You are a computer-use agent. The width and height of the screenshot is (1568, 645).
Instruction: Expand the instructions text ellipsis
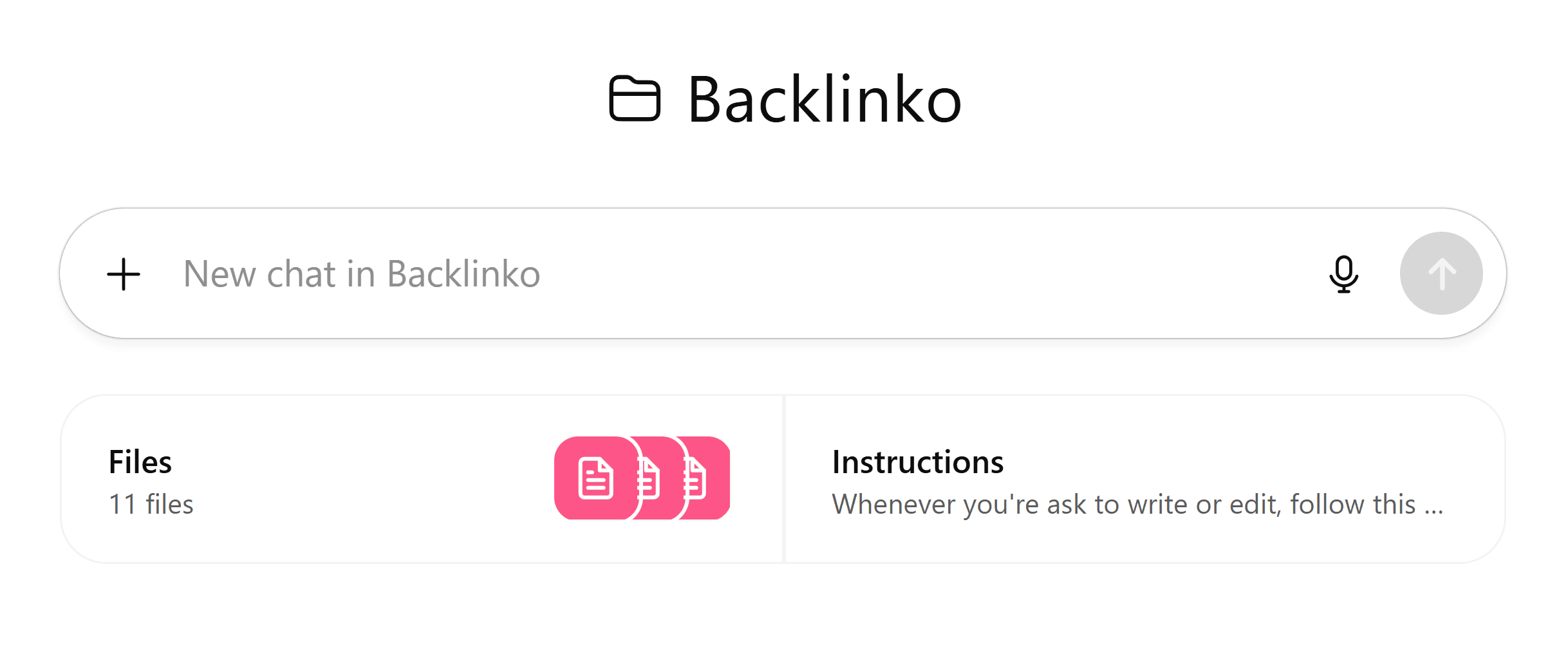tap(1434, 510)
